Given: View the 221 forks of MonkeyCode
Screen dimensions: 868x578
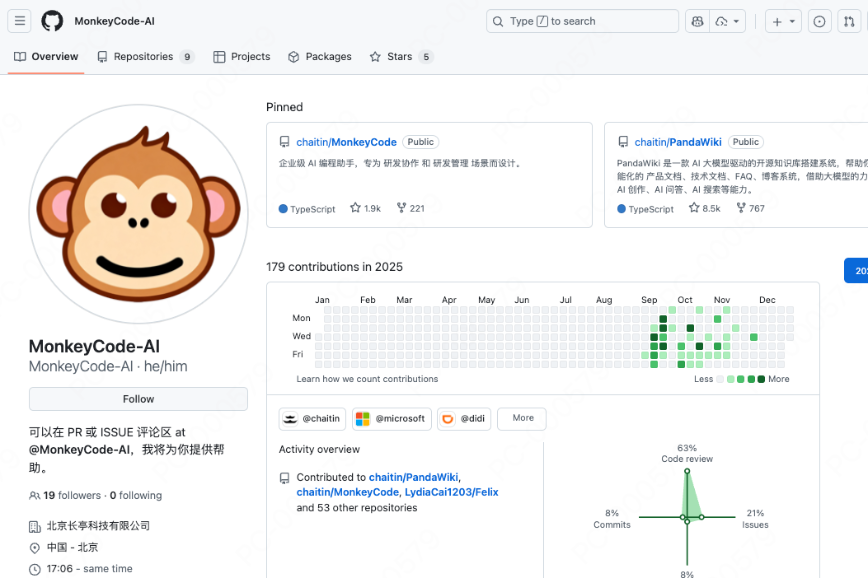Looking at the screenshot, I should (x=411, y=208).
